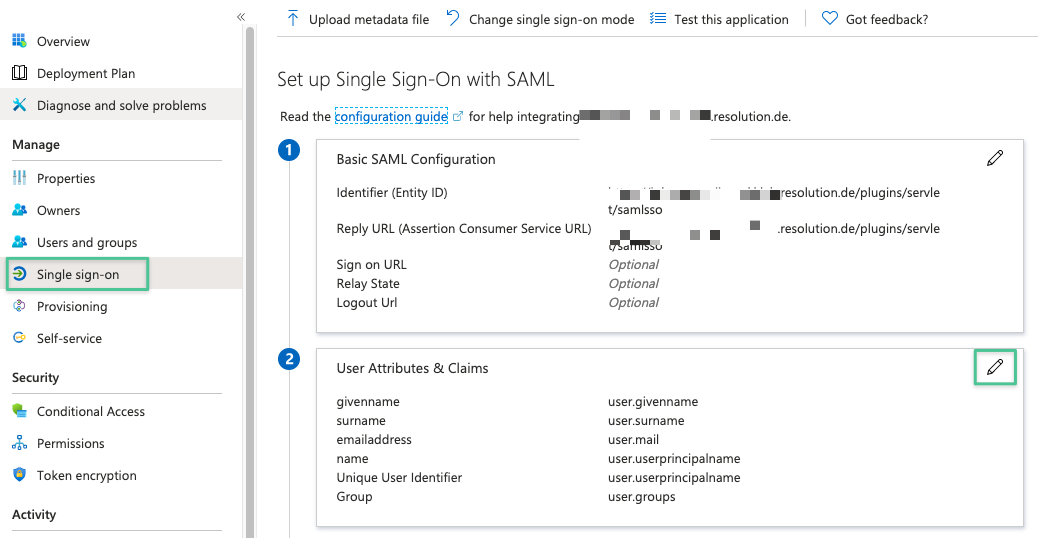Select Token encryption
The height and width of the screenshot is (538, 1038).
coord(87,475)
